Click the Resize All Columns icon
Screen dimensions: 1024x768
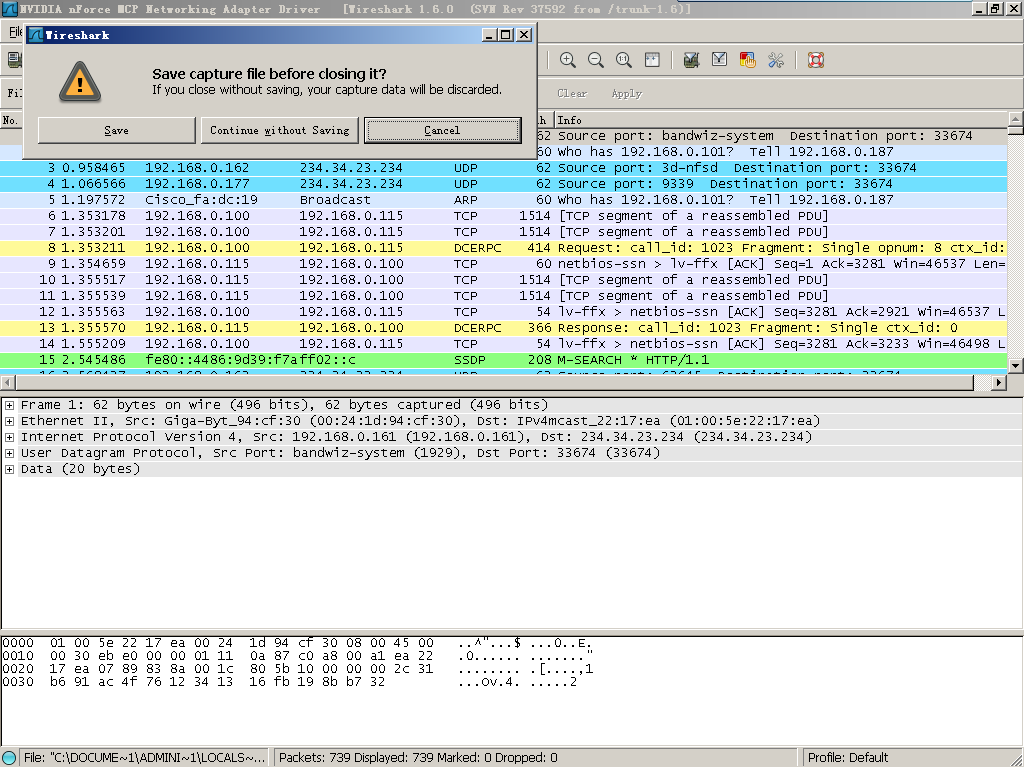click(x=652, y=60)
